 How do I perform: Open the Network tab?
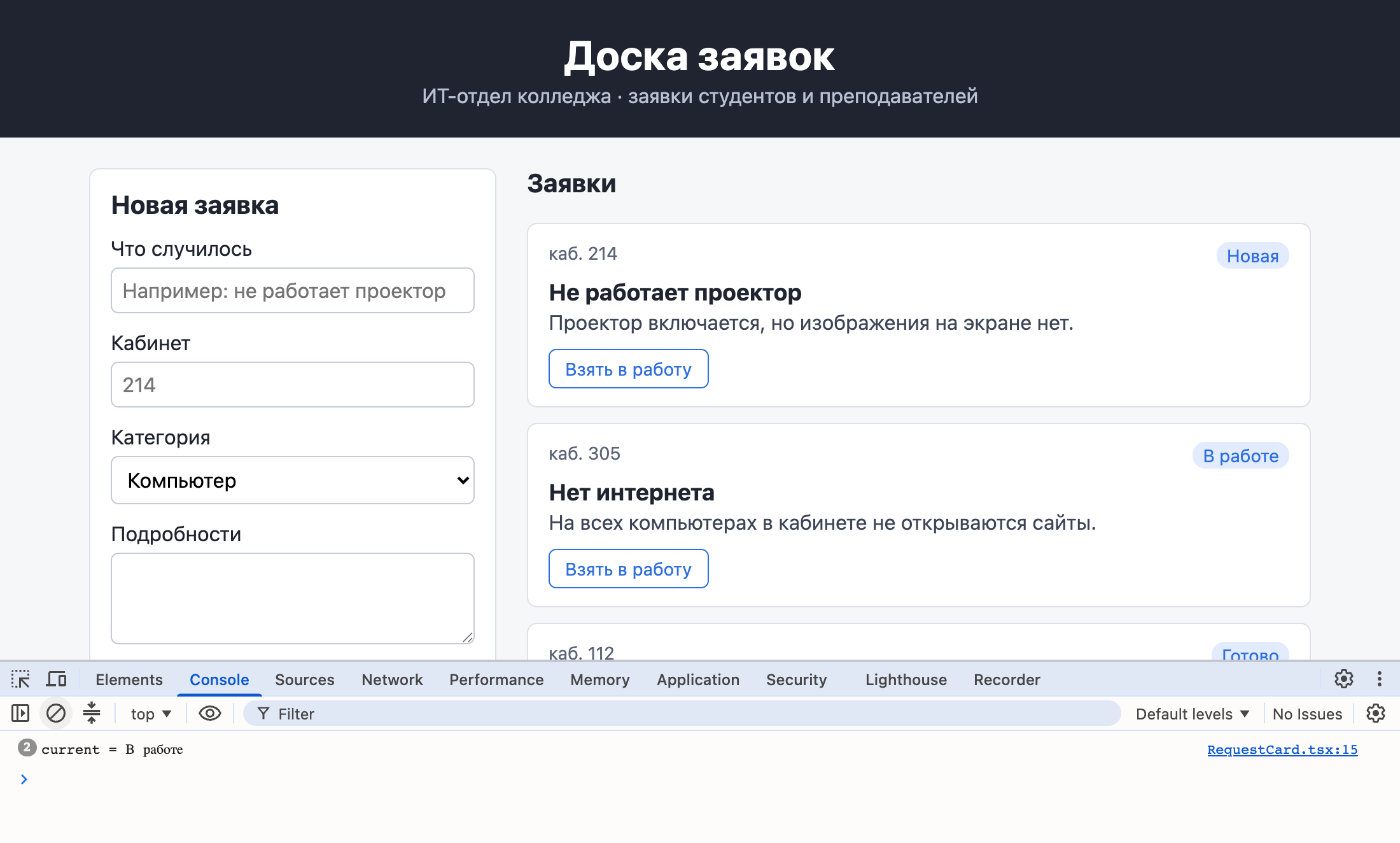[x=392, y=679]
